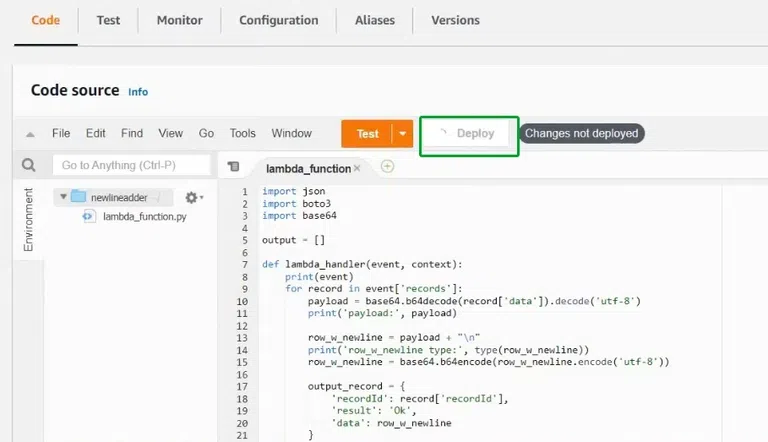Click the 'import boto3' line
The width and height of the screenshot is (768, 442).
[296, 203]
